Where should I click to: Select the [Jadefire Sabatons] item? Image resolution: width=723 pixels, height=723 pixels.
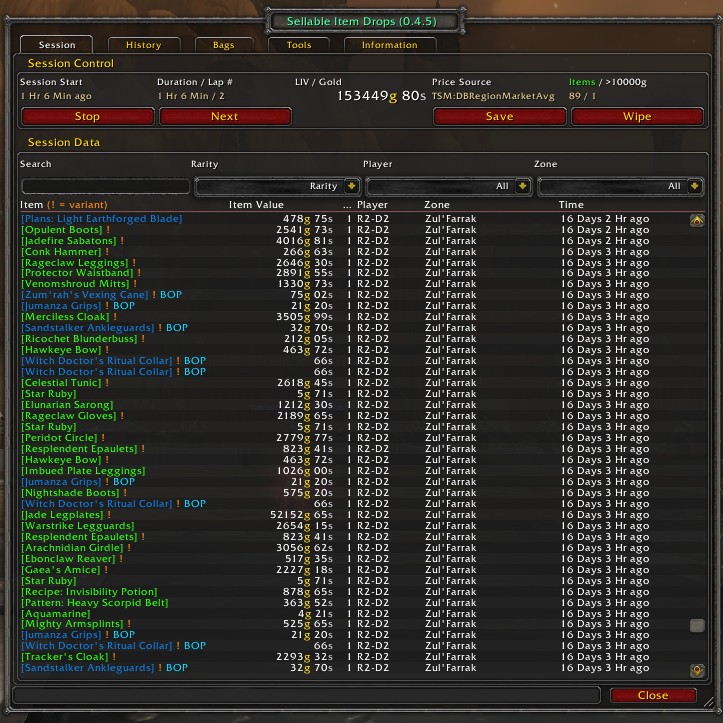coord(69,241)
